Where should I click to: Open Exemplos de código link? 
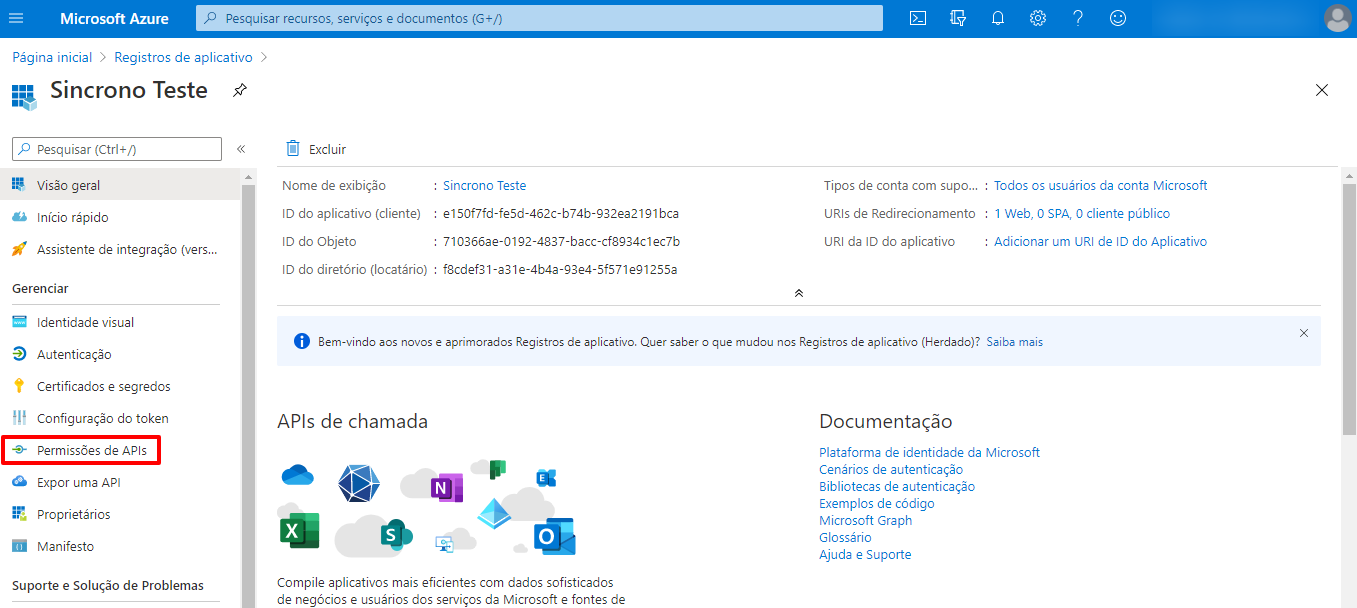coord(877,503)
